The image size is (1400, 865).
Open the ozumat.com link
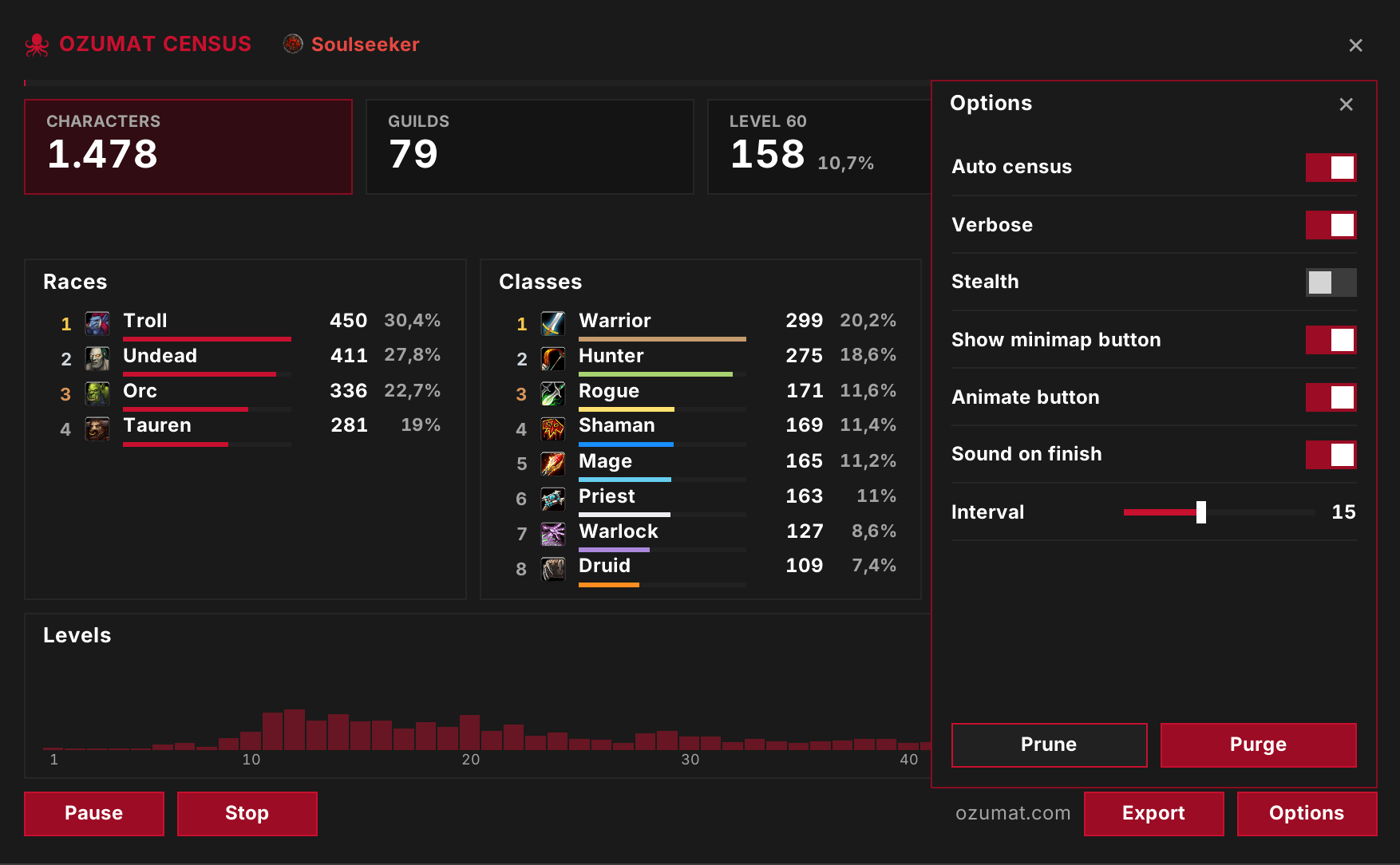point(1013,813)
